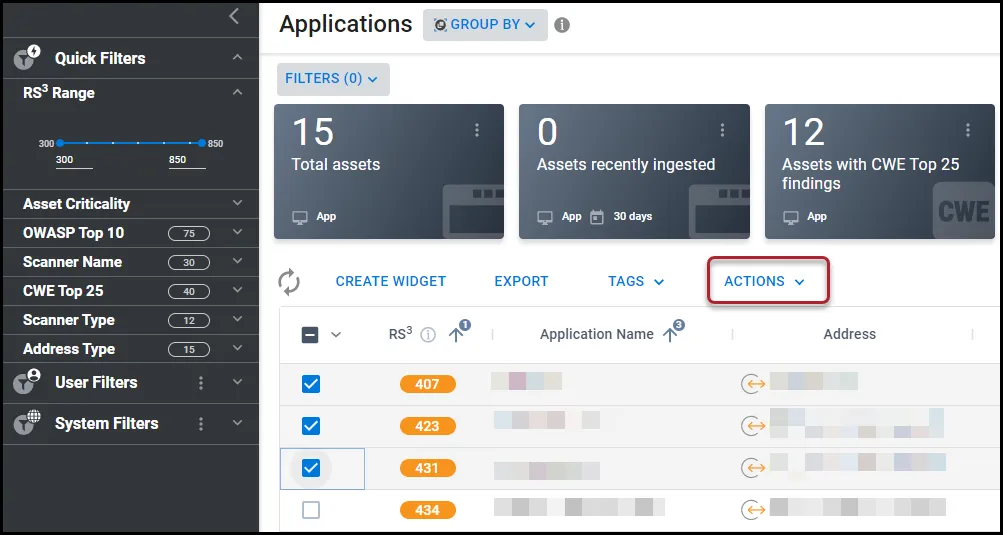Expand the OWASP Top 10 filter
The image size is (1003, 535).
(237, 232)
